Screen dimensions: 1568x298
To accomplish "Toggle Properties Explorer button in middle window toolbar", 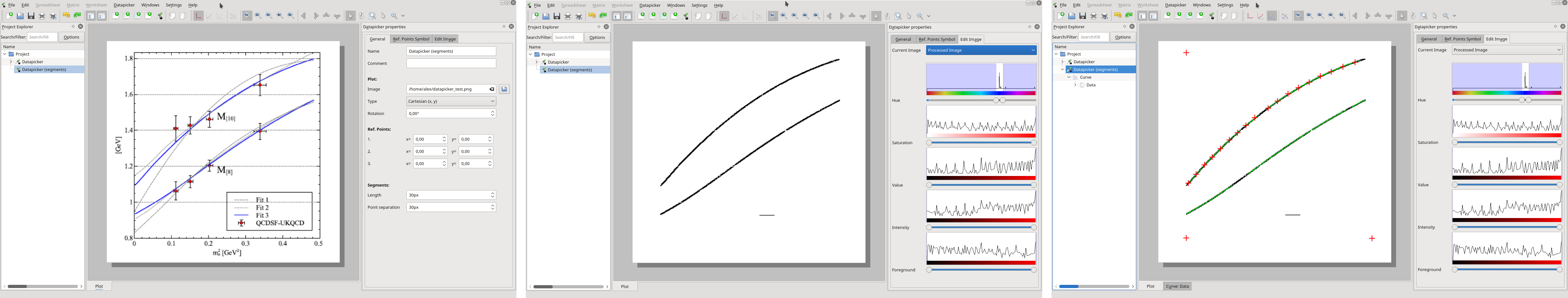I will coord(627,16).
